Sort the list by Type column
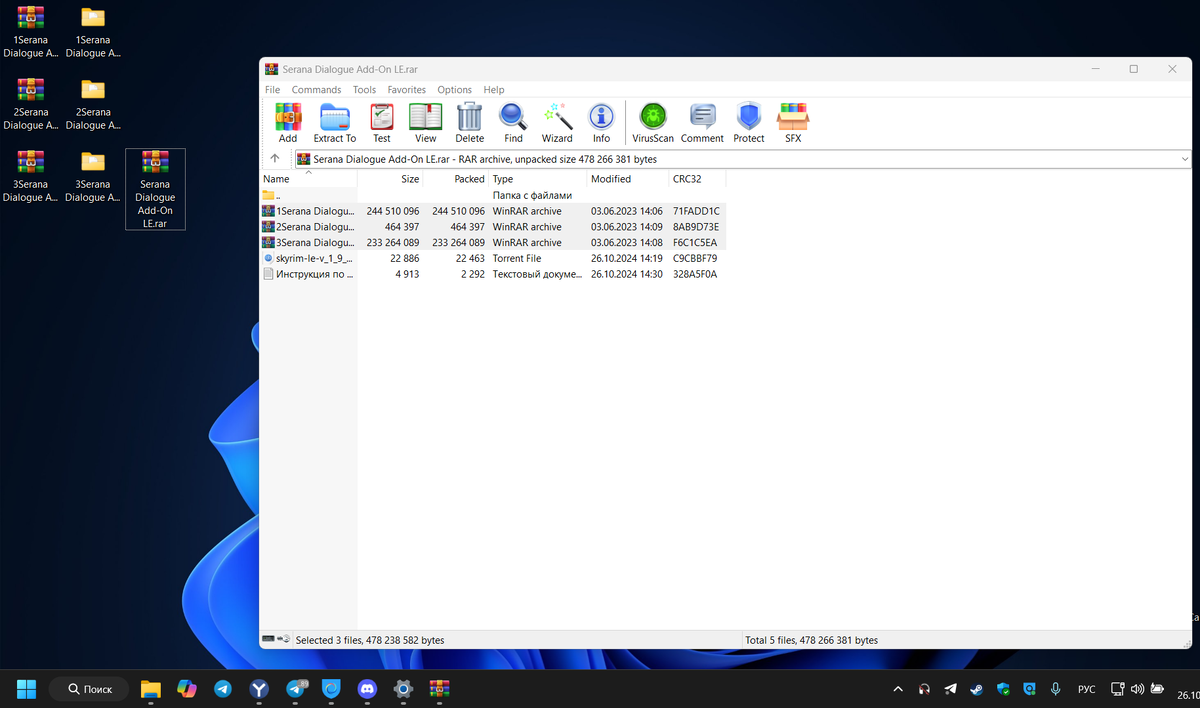This screenshot has width=1200, height=708. 538,179
